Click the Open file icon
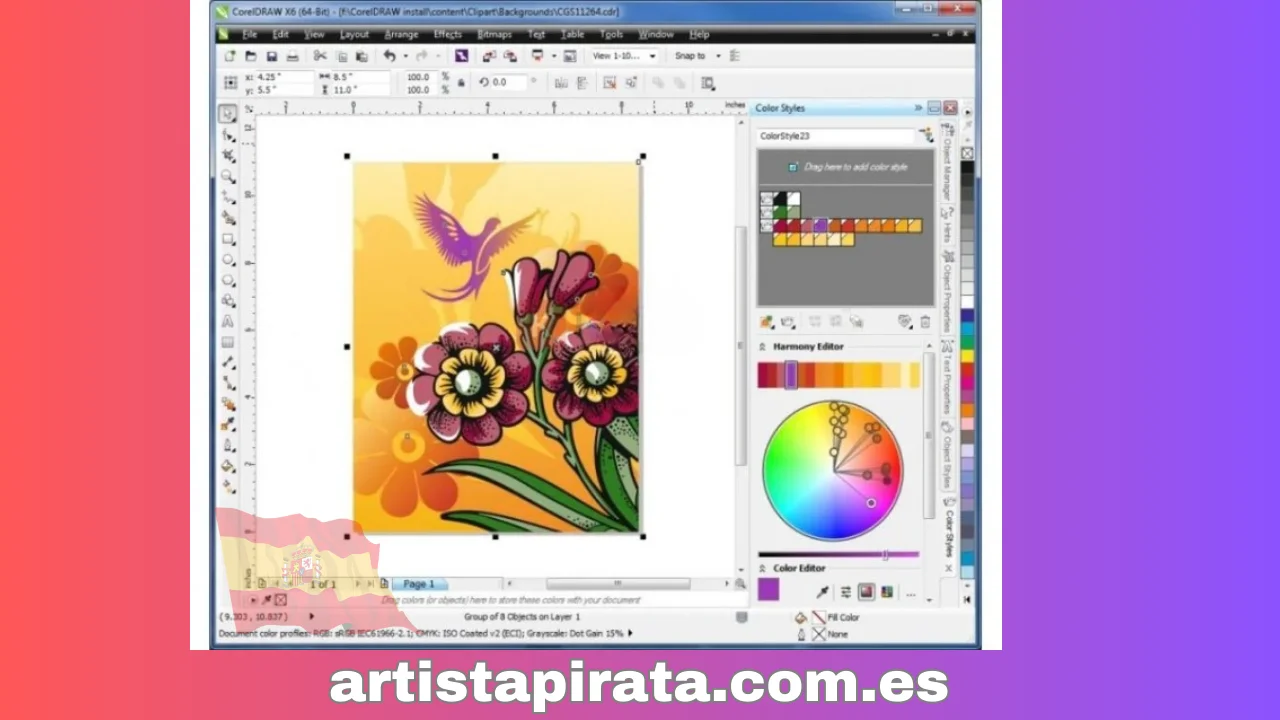 [251, 56]
